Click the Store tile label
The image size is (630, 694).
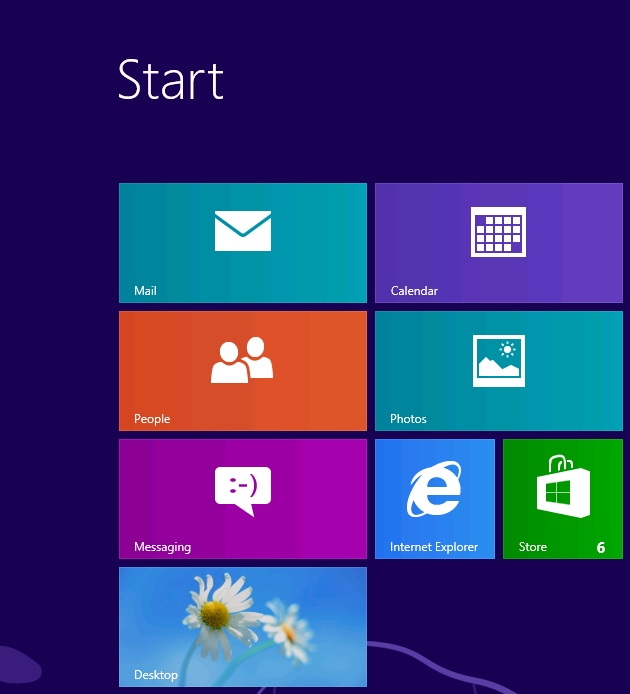pos(533,547)
